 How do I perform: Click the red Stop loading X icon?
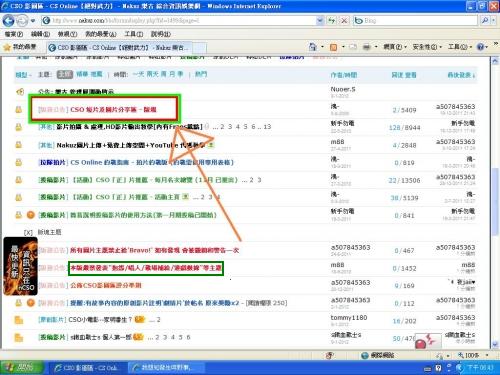point(344,21)
